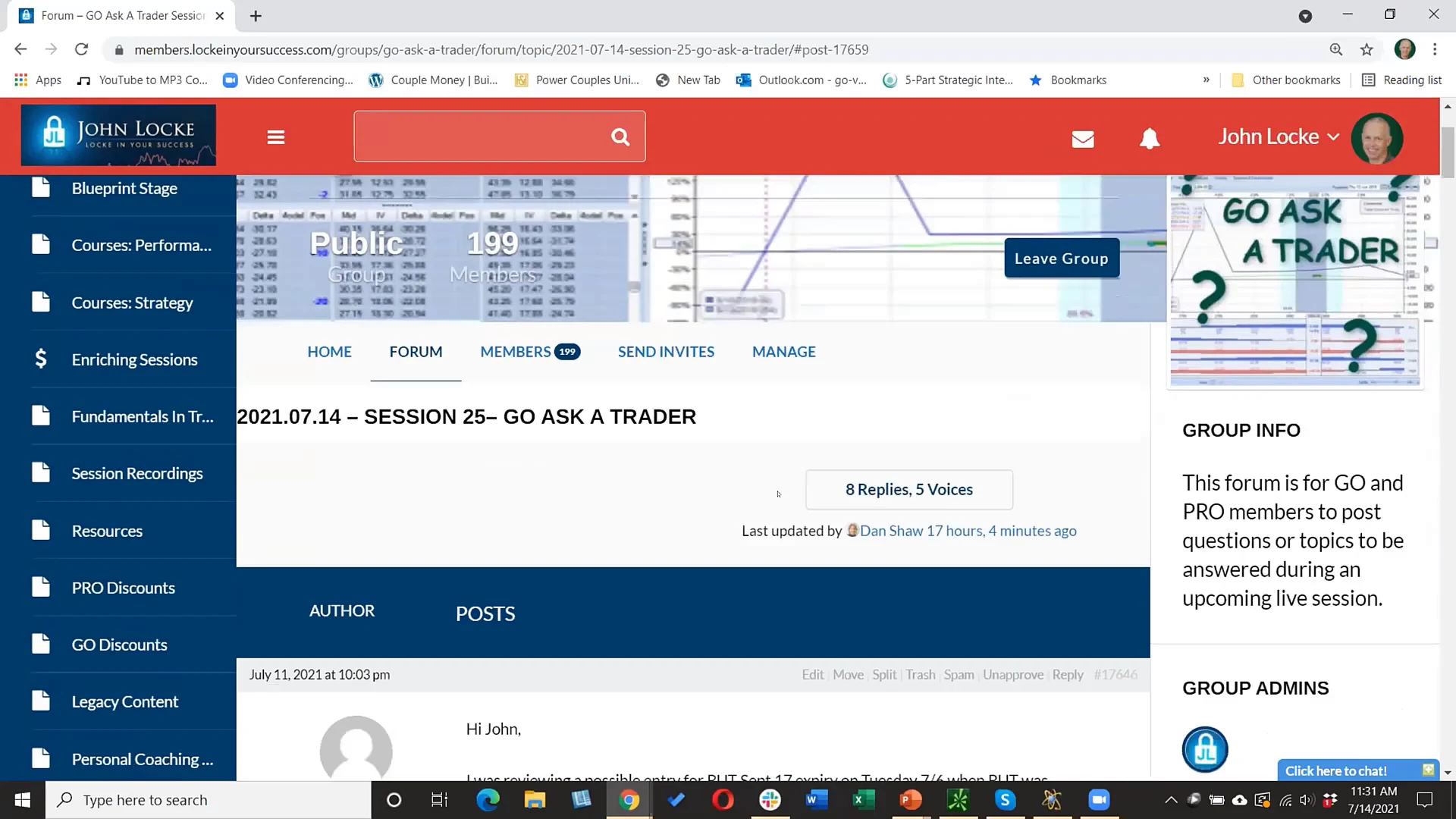Switch to the HOME group tab
The height and width of the screenshot is (819, 1456).
pyautogui.click(x=329, y=352)
